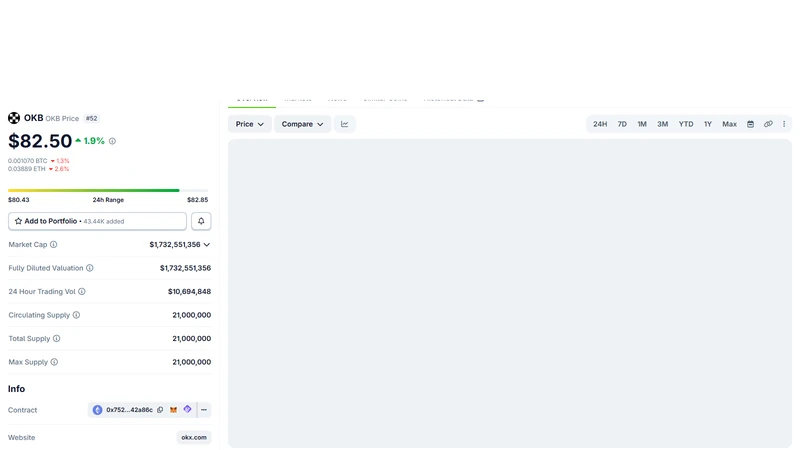Select the YTD time range
Image resolution: width=800 pixels, height=450 pixels.
pyautogui.click(x=686, y=124)
